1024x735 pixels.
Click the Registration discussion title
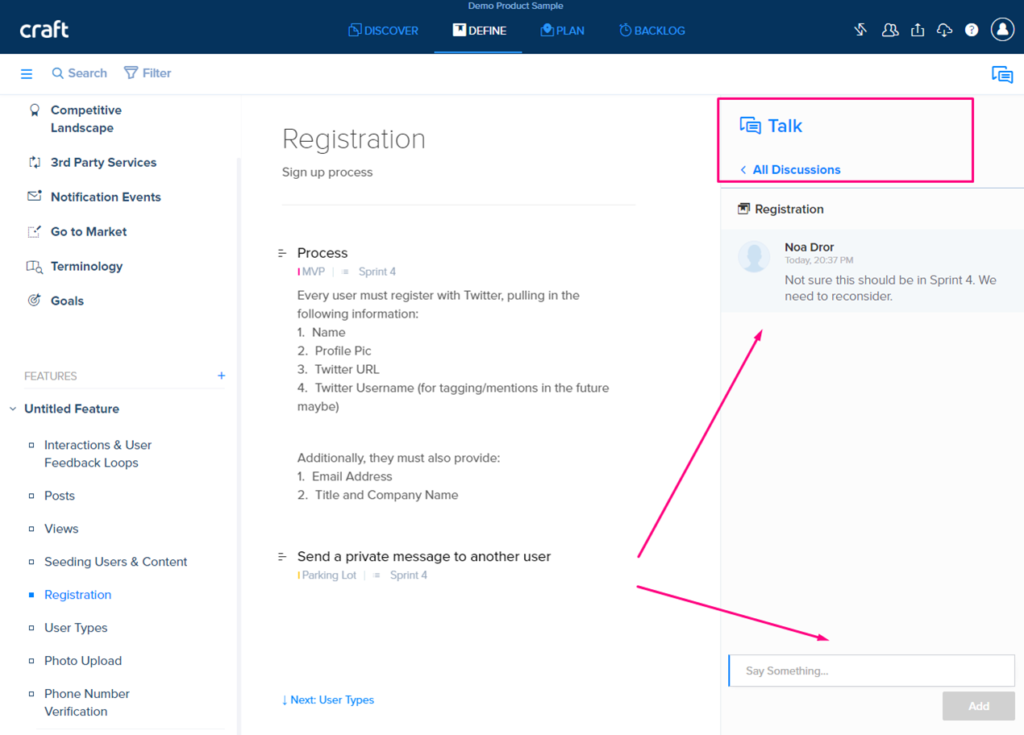pyautogui.click(x=789, y=209)
